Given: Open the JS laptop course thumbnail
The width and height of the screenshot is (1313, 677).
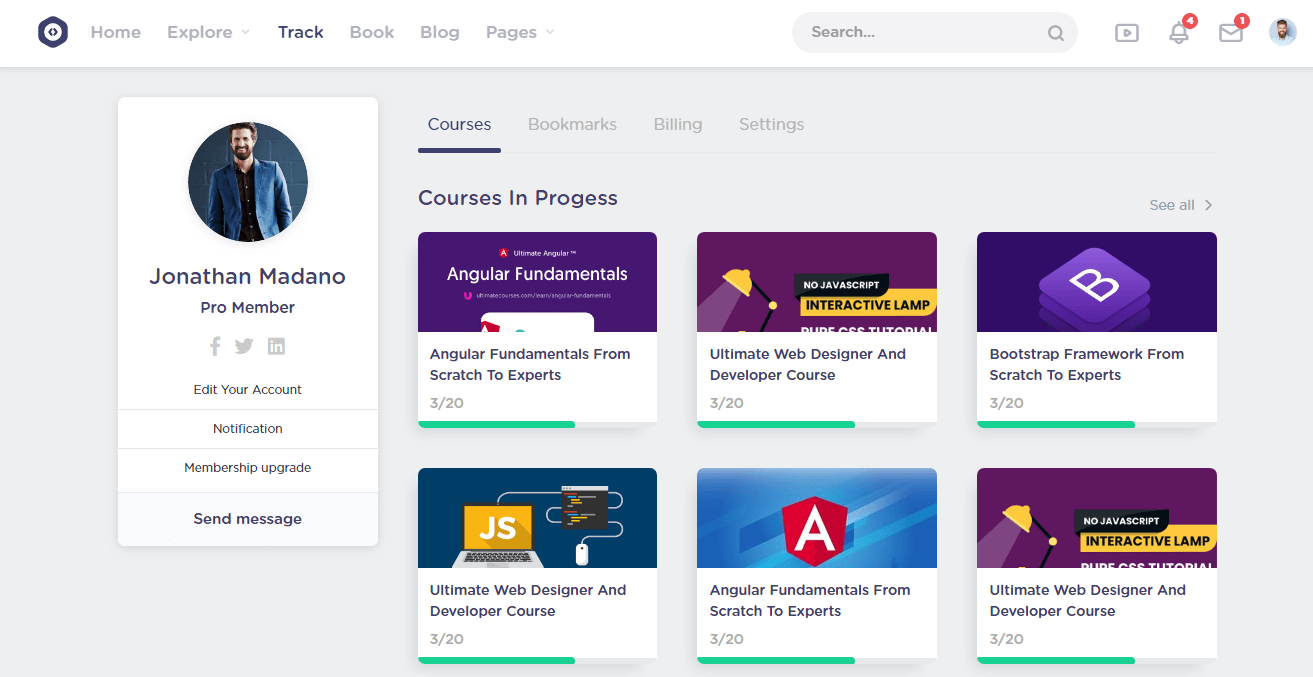Looking at the screenshot, I should pyautogui.click(x=537, y=518).
